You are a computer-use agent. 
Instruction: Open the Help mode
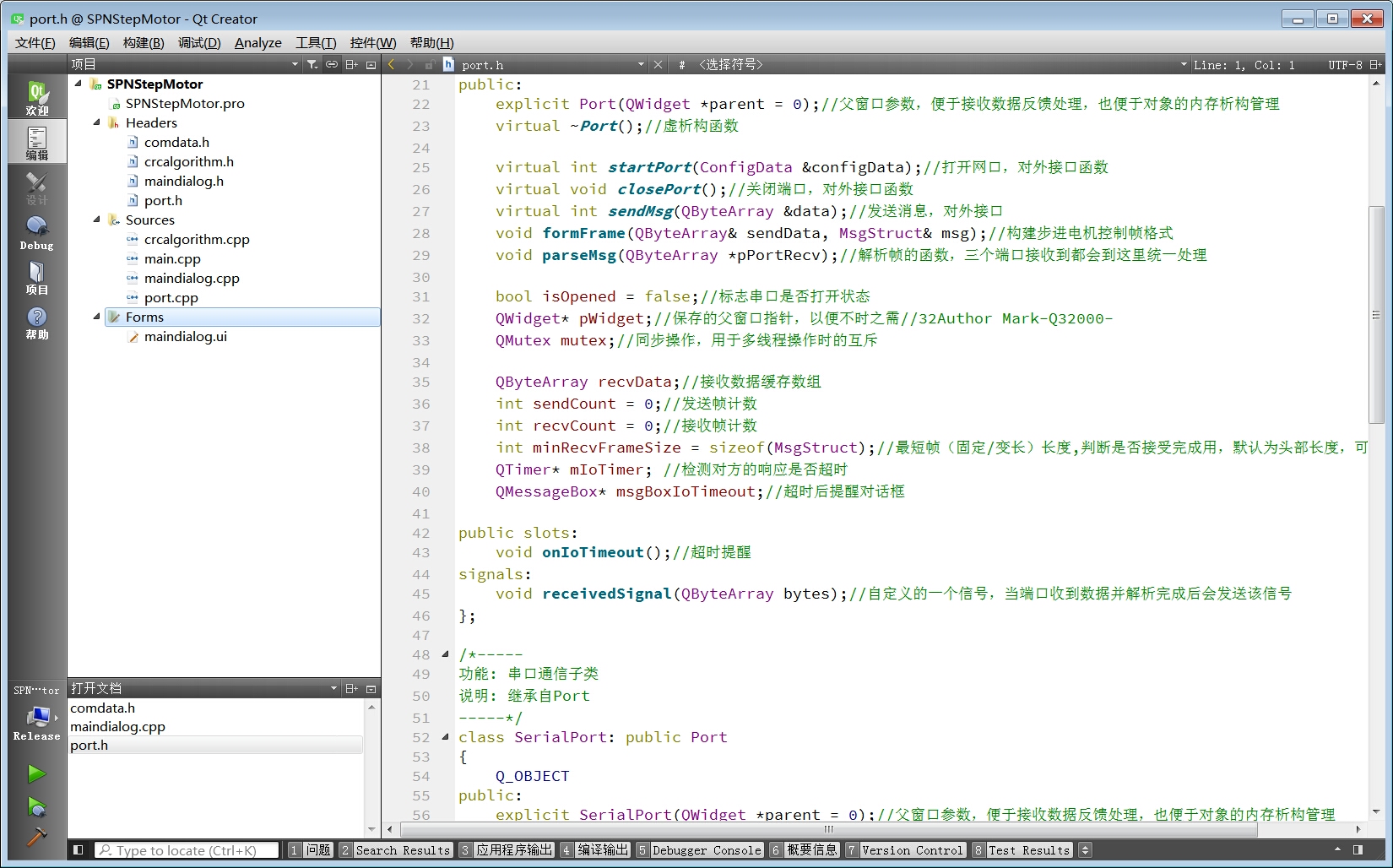pyautogui.click(x=36, y=322)
